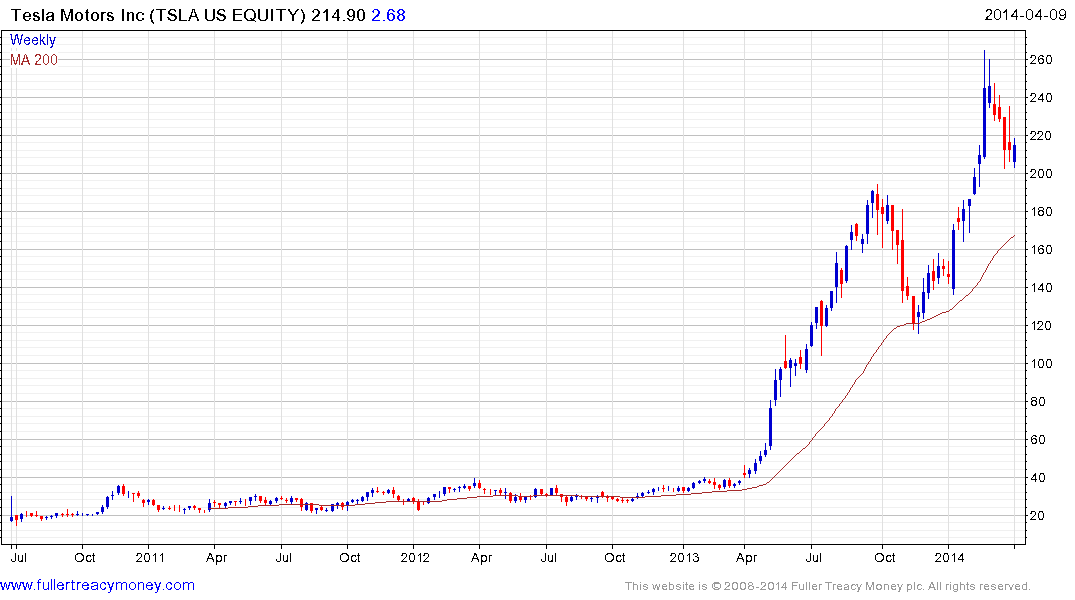Select the 2013 time axis label
The image size is (1075, 600).
tap(684, 557)
